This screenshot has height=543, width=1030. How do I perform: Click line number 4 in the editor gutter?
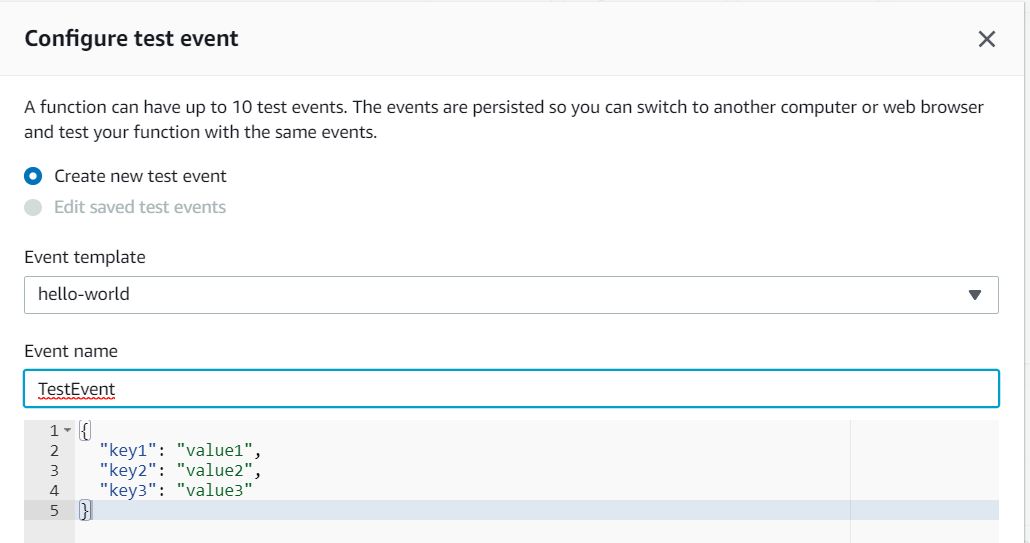[x=54, y=490]
